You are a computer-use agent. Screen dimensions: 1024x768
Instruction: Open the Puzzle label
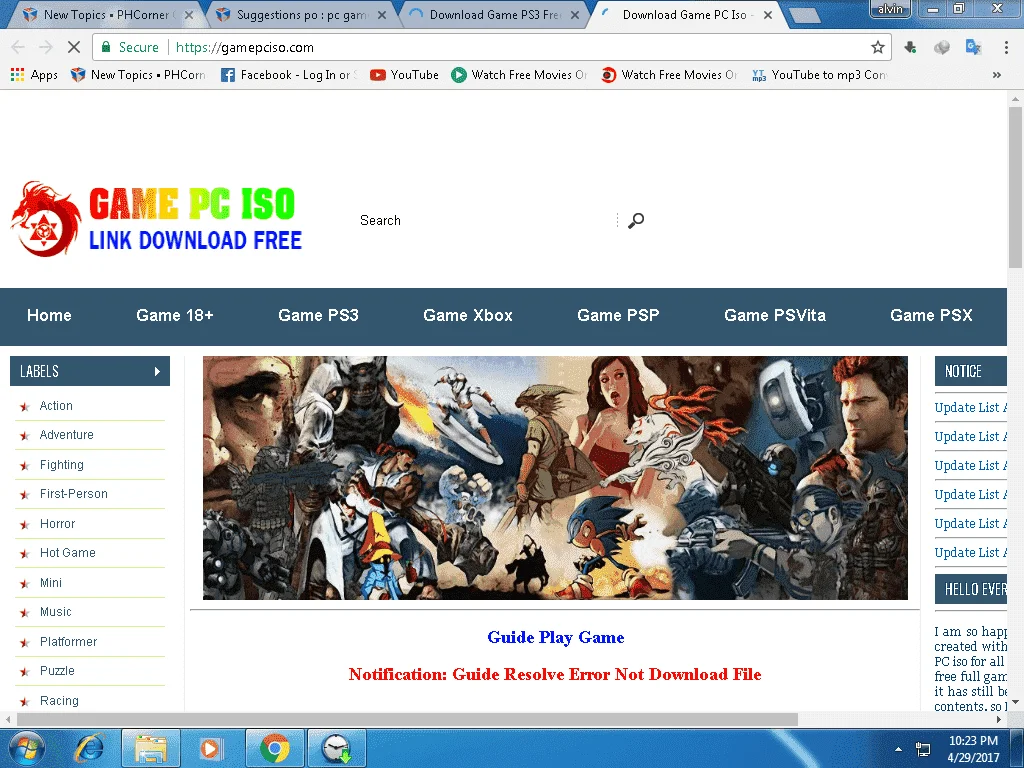tap(57, 671)
